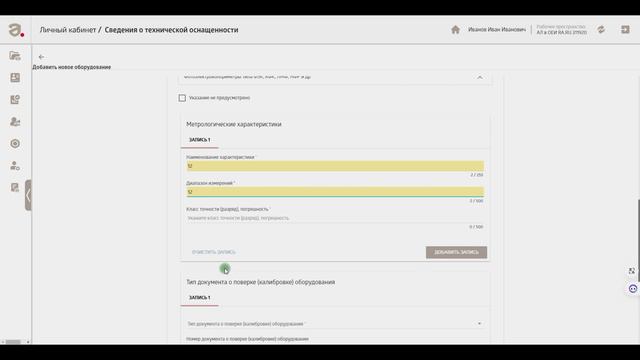Open the sidebar document edit icon
640x360 pixels.
[x=15, y=187]
